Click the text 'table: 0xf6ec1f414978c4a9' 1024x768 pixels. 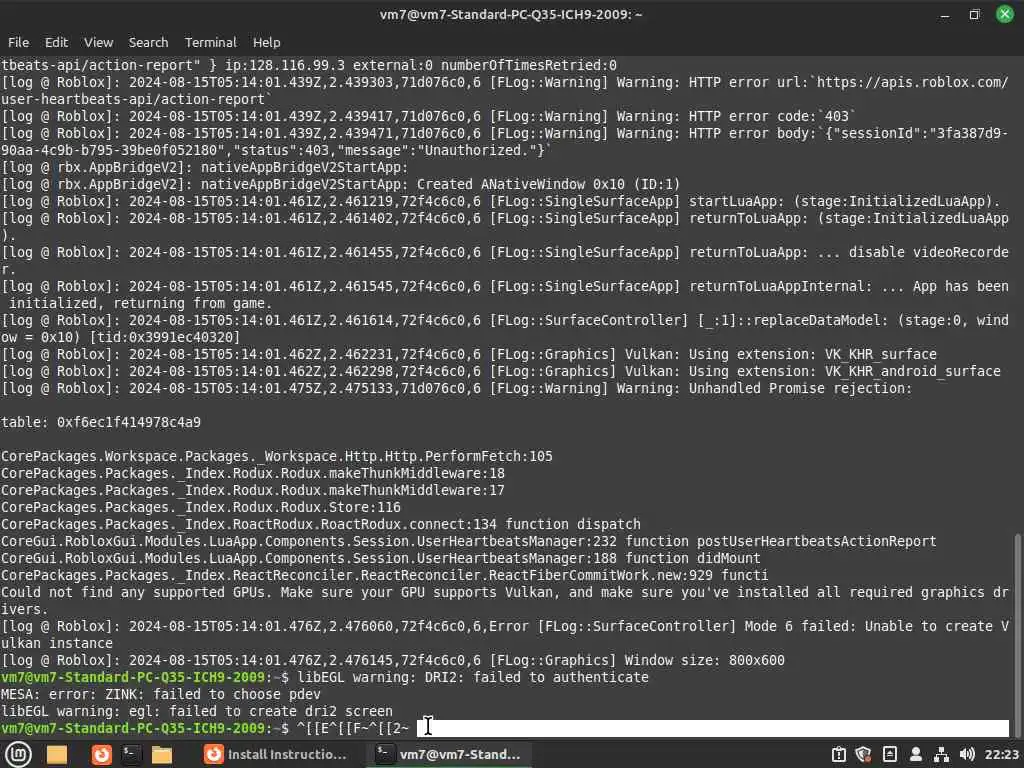point(101,423)
